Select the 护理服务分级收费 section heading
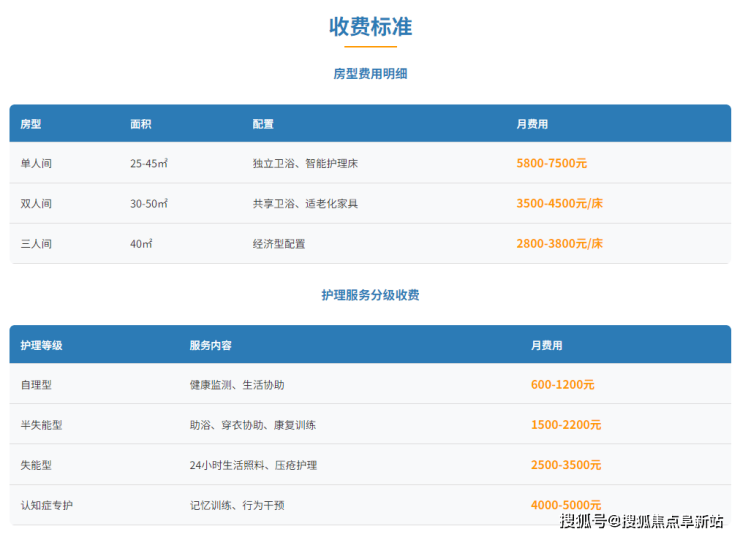The width and height of the screenshot is (740, 537). [x=370, y=295]
